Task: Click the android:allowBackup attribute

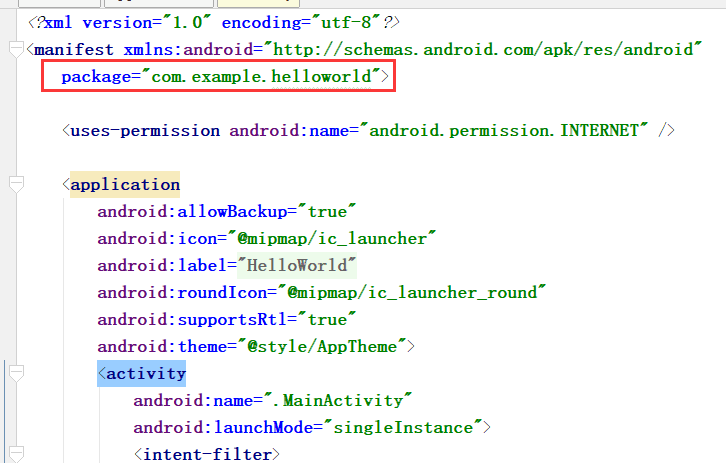Action: [192, 212]
